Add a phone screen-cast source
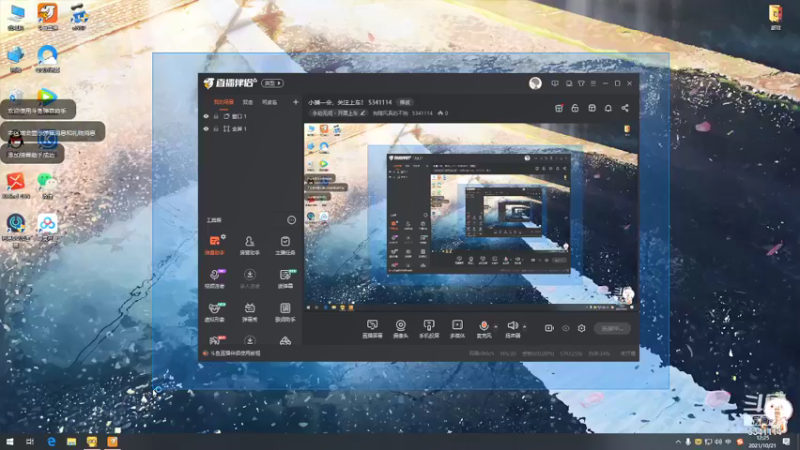This screenshot has height=450, width=800. [429, 329]
